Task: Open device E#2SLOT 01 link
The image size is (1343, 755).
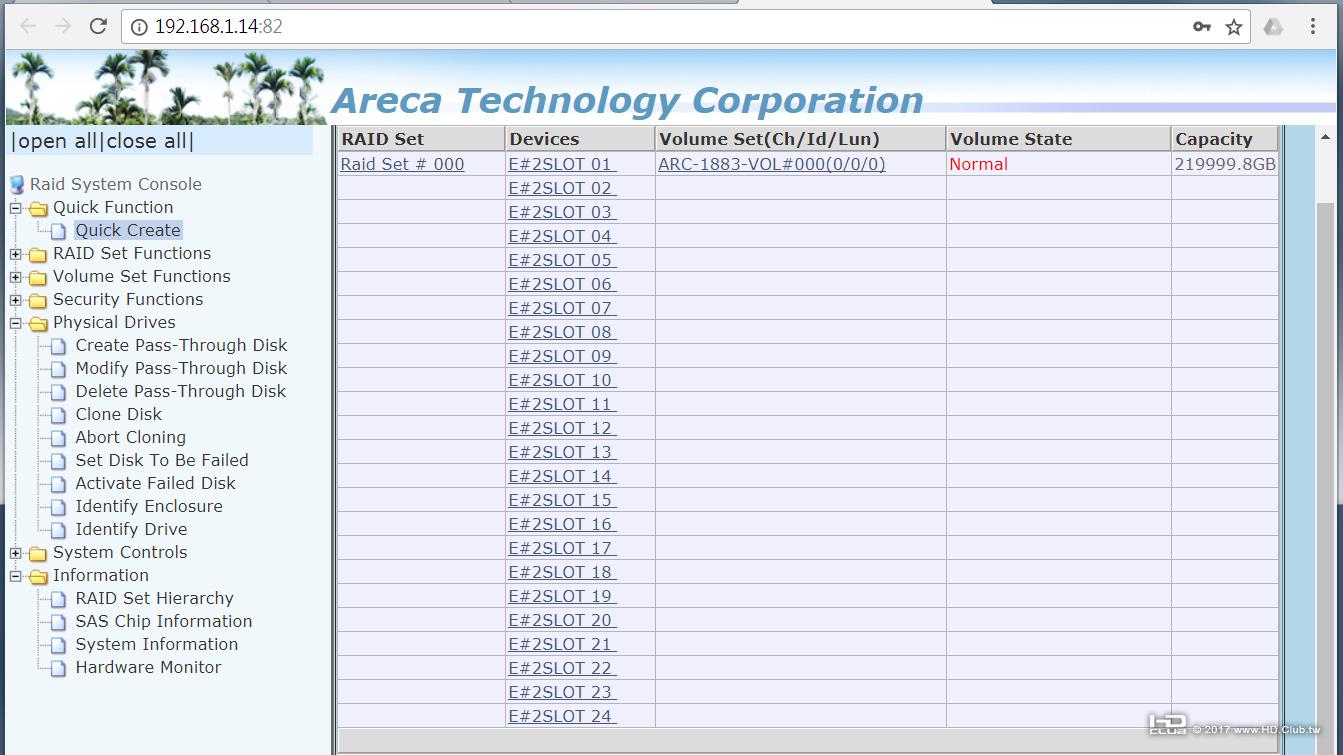Action: pyautogui.click(x=562, y=164)
